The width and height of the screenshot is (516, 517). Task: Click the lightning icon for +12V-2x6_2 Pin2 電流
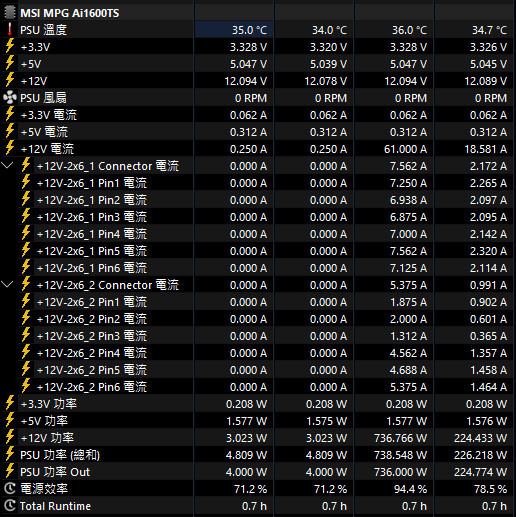click(x=26, y=318)
